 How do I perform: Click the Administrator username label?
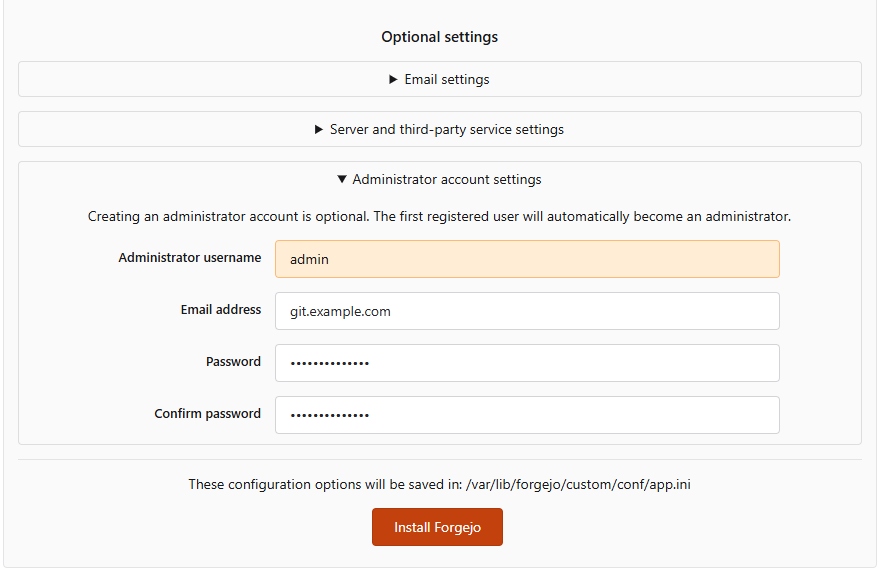[190, 257]
